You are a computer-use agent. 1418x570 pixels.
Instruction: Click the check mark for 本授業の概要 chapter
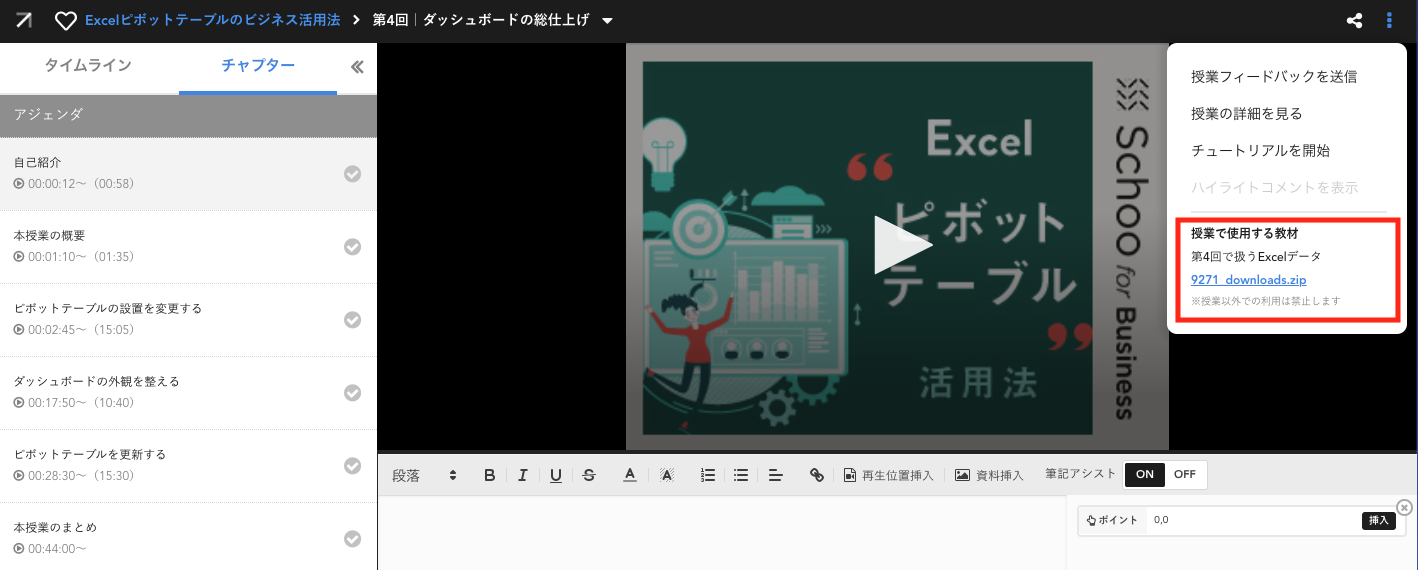coord(352,247)
